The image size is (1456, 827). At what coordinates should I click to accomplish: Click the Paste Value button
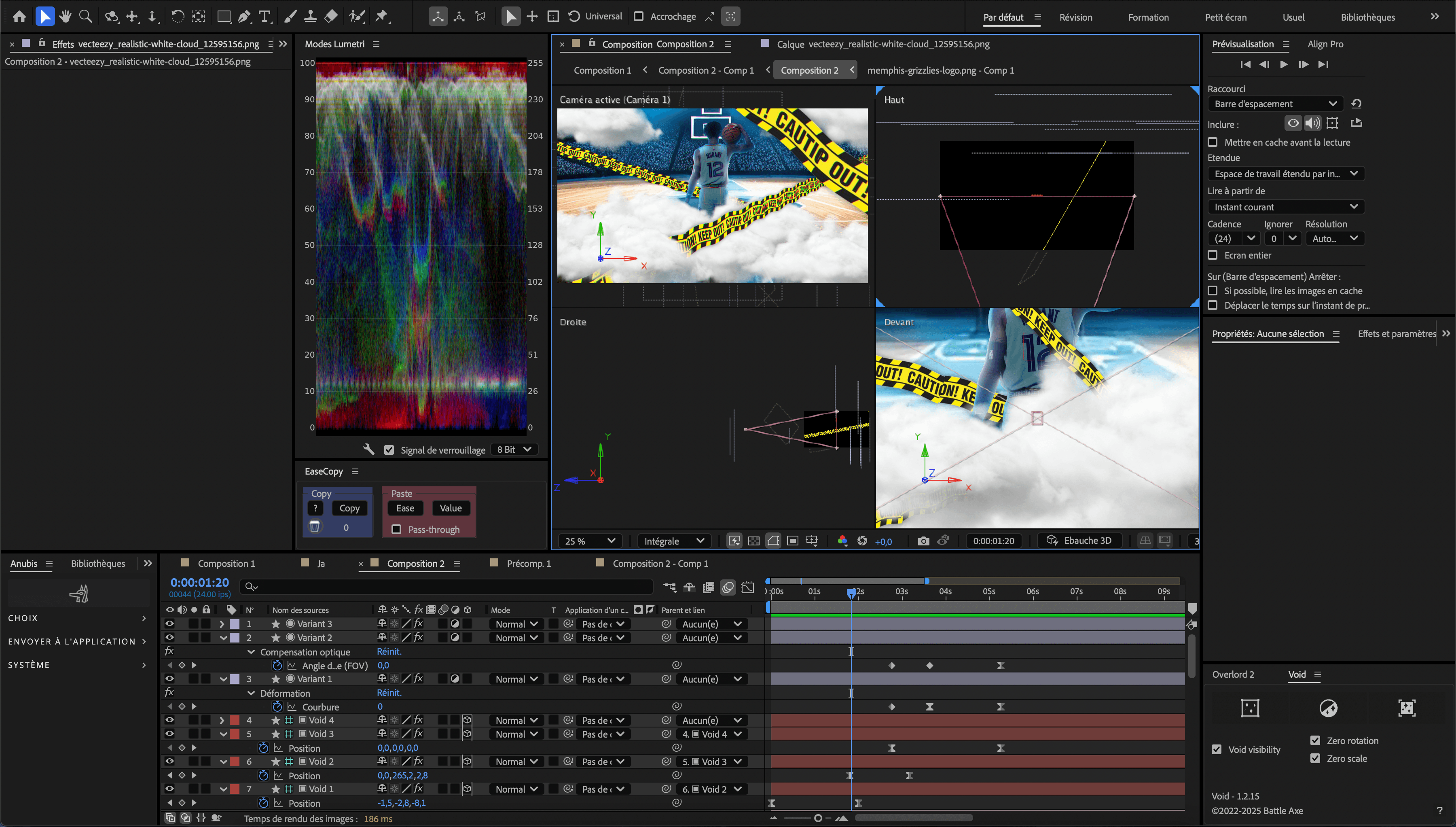pyautogui.click(x=451, y=508)
